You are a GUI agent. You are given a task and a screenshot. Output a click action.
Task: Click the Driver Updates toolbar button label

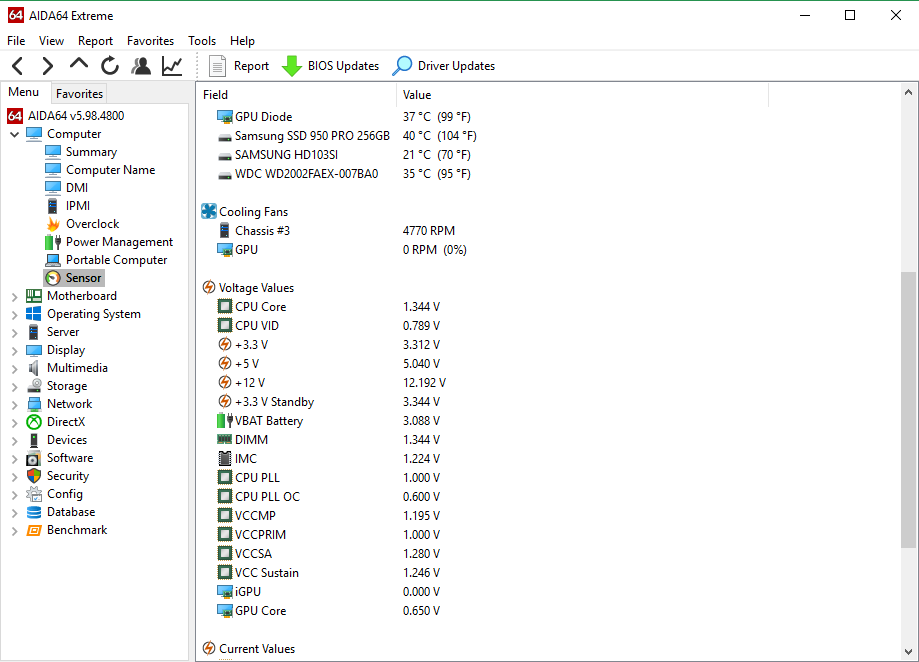pyautogui.click(x=456, y=66)
